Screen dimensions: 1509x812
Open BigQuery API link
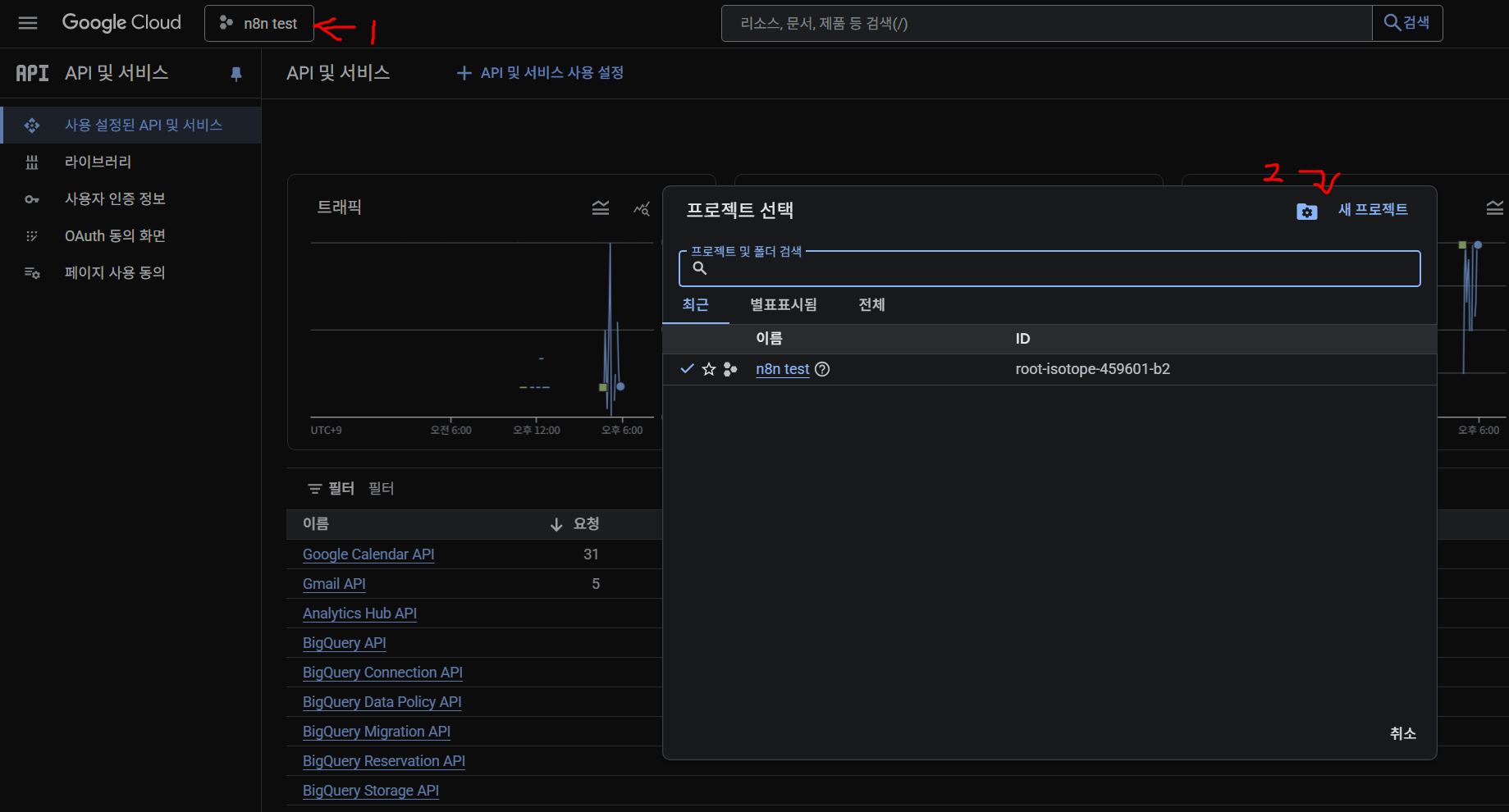click(345, 643)
